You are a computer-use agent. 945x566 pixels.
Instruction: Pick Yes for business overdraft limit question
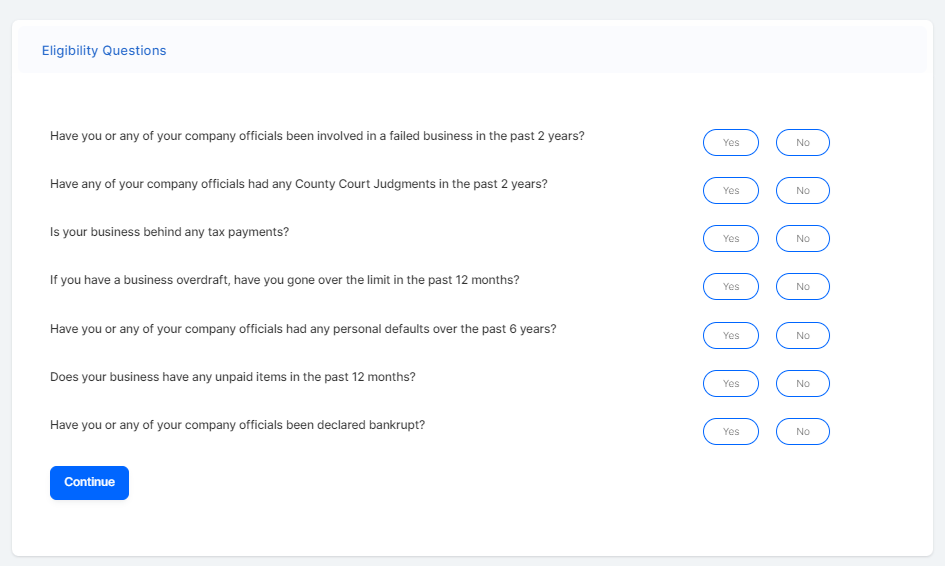pos(731,287)
